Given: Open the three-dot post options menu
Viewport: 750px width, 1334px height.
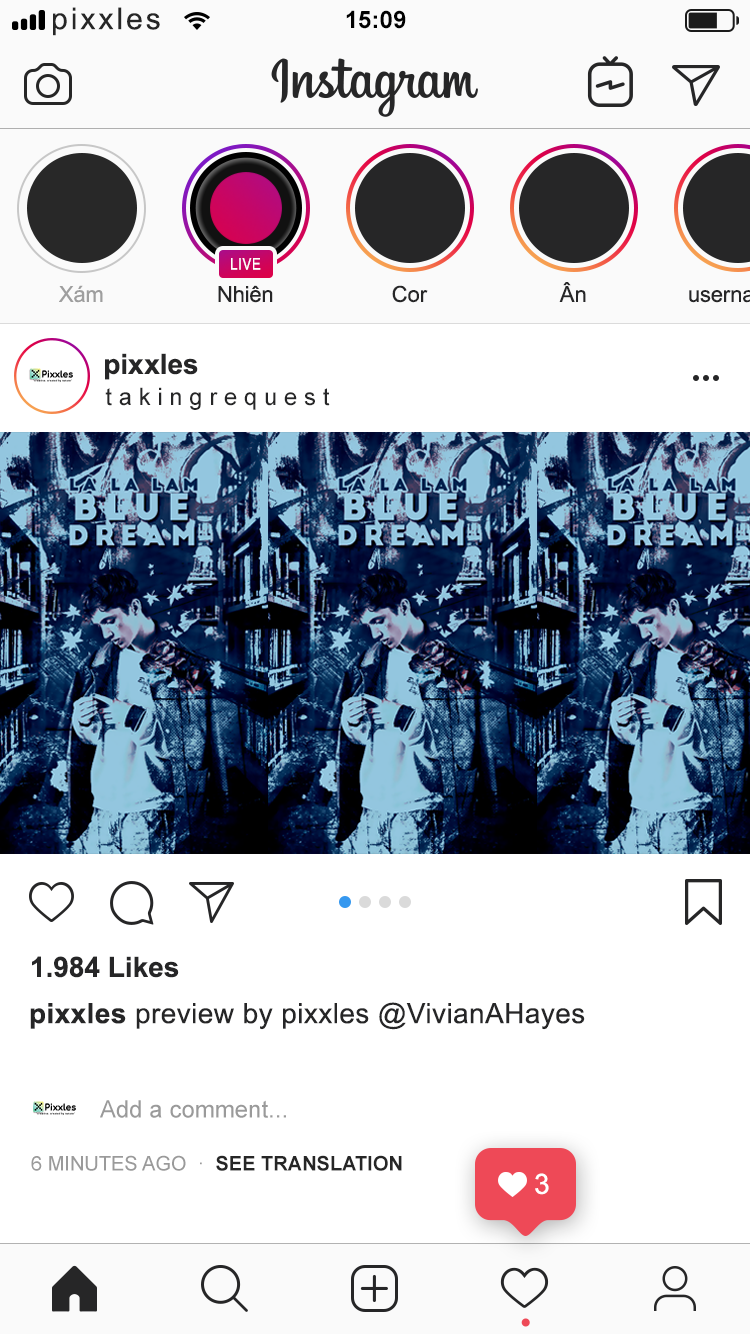Looking at the screenshot, I should (706, 378).
